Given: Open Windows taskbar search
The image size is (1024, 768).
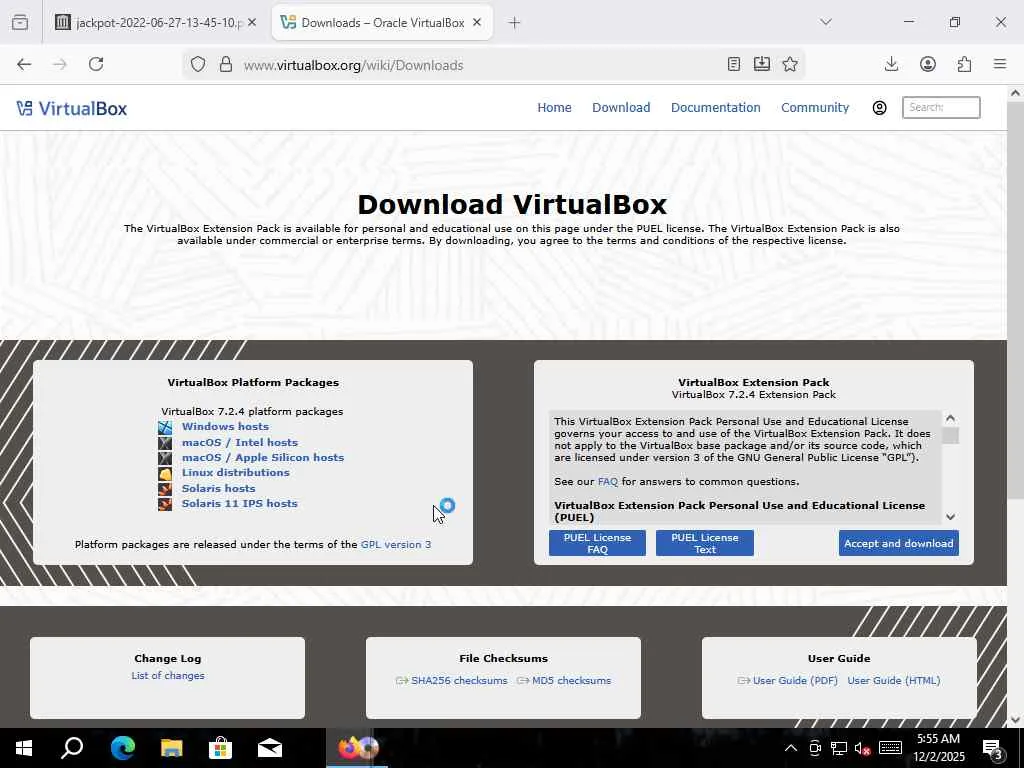Looking at the screenshot, I should point(72,748).
